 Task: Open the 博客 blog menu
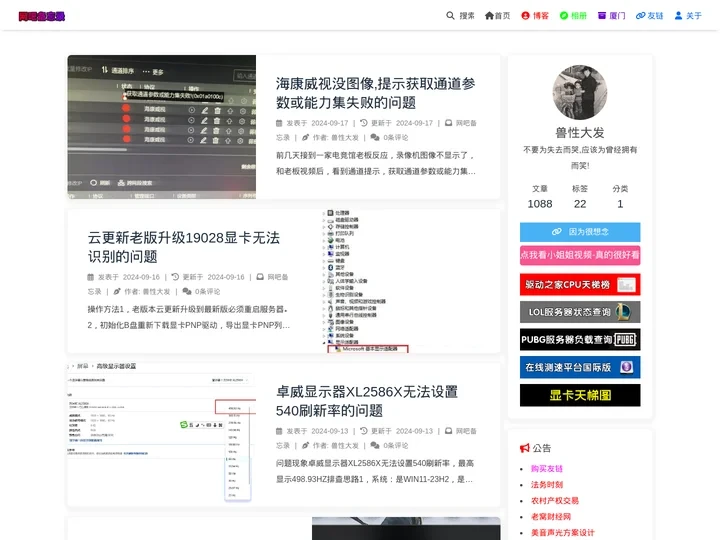[535, 16]
